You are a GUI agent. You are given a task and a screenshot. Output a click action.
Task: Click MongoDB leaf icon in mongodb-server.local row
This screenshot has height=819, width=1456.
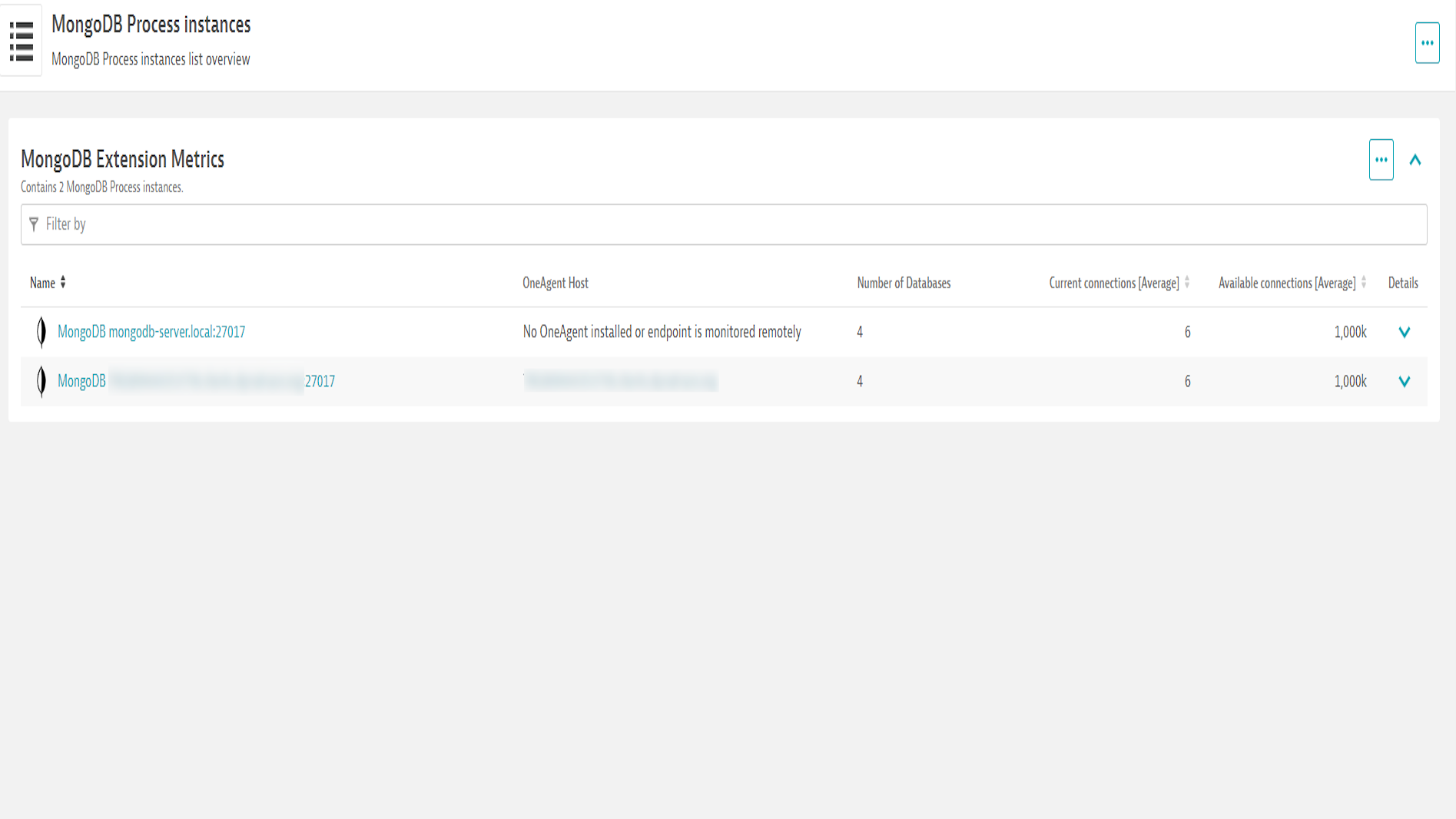point(41,332)
